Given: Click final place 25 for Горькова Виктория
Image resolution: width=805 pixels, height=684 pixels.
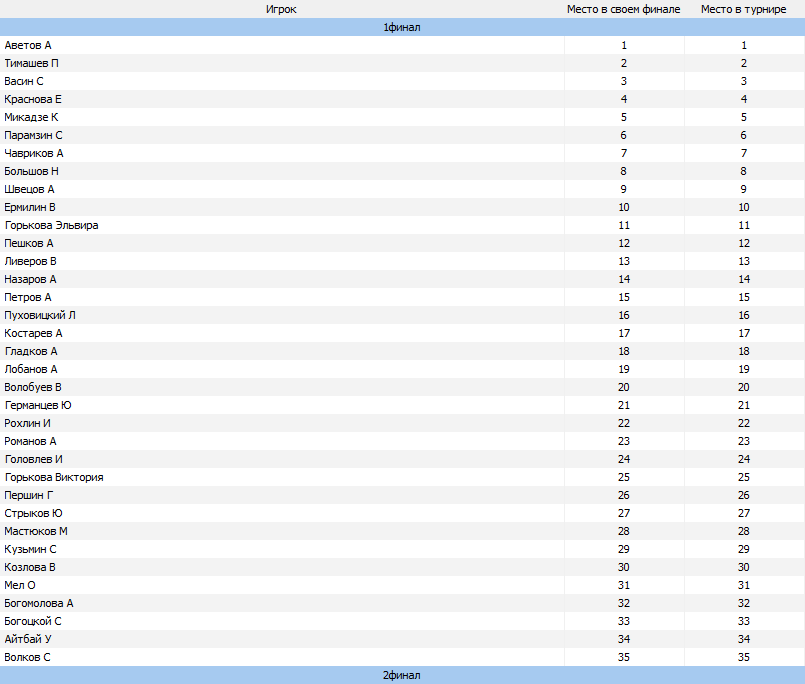Looking at the screenshot, I should 624,477.
